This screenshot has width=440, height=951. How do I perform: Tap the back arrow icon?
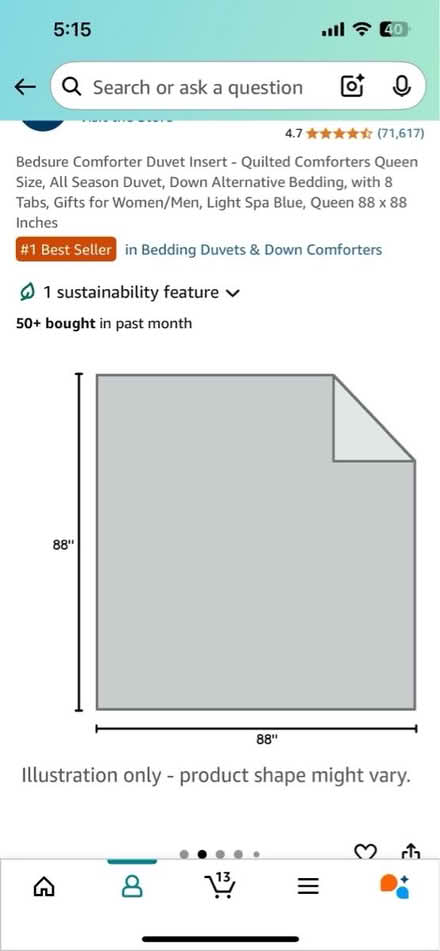coord(25,87)
